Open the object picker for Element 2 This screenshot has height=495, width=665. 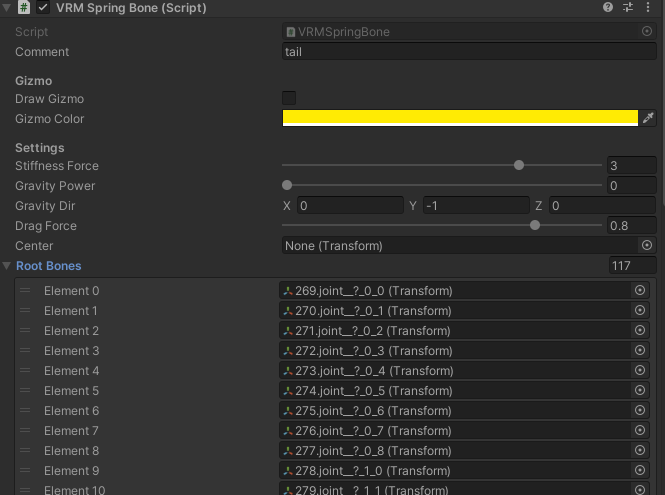click(640, 330)
